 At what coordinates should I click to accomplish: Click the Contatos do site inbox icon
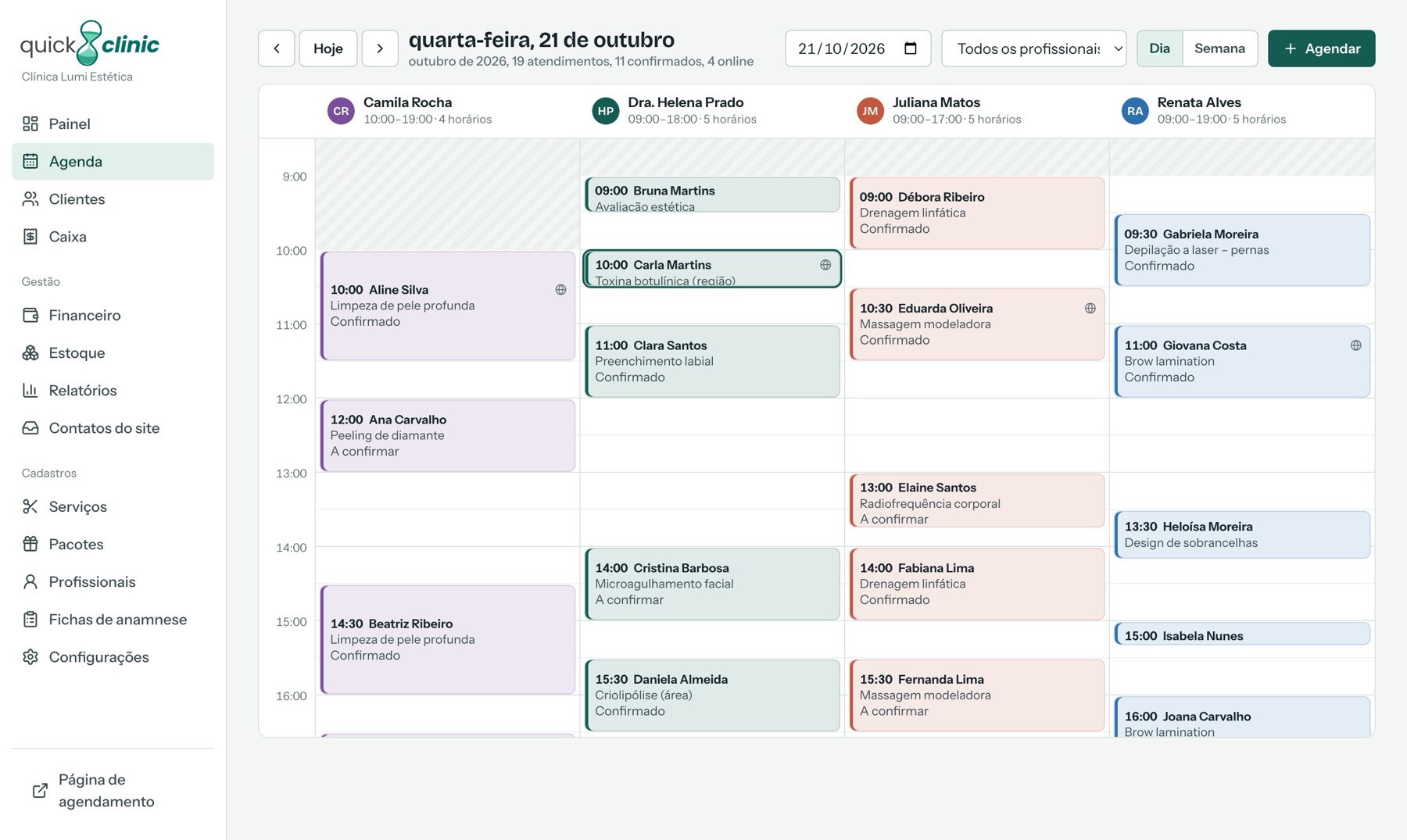pyautogui.click(x=30, y=427)
